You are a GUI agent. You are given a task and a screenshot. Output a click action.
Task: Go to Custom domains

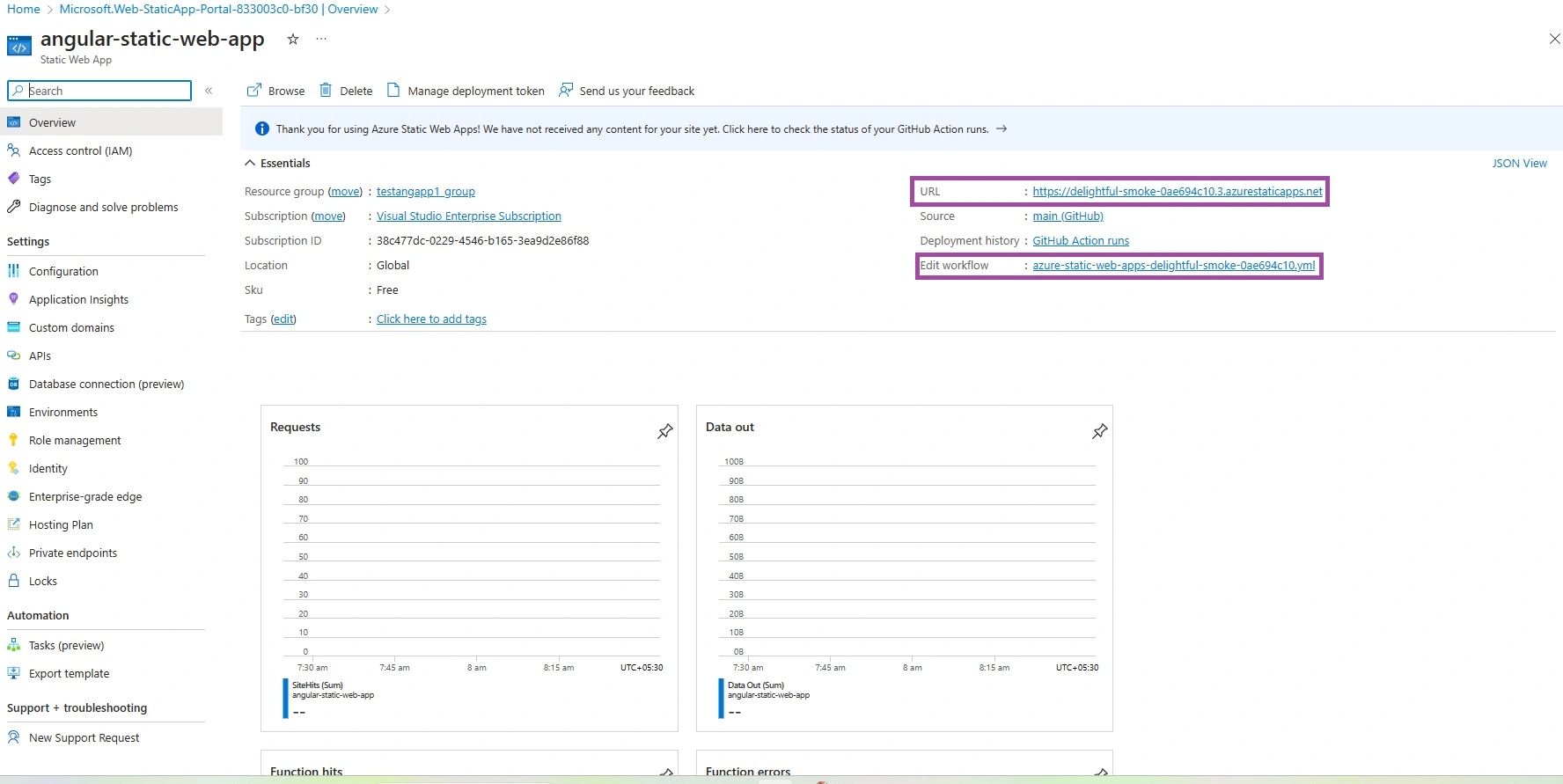(x=71, y=327)
